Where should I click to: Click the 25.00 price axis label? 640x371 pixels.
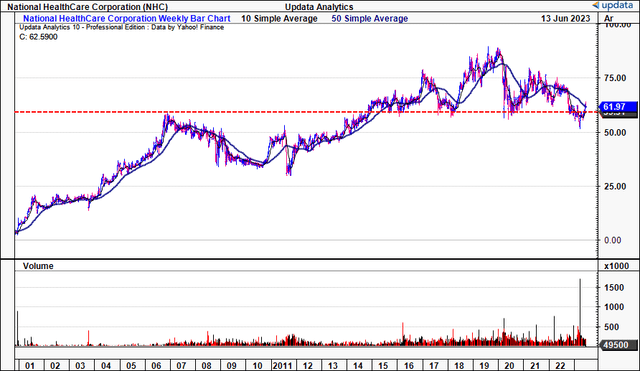tap(615, 186)
